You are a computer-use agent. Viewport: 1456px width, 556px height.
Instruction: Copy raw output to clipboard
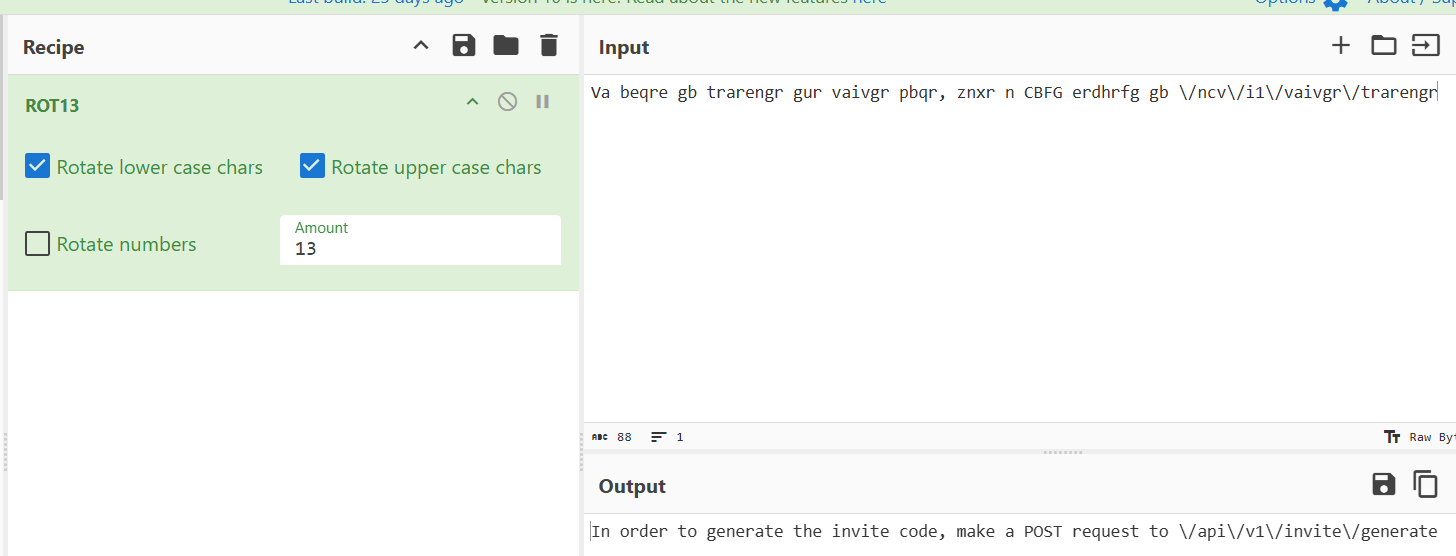pyautogui.click(x=1425, y=485)
